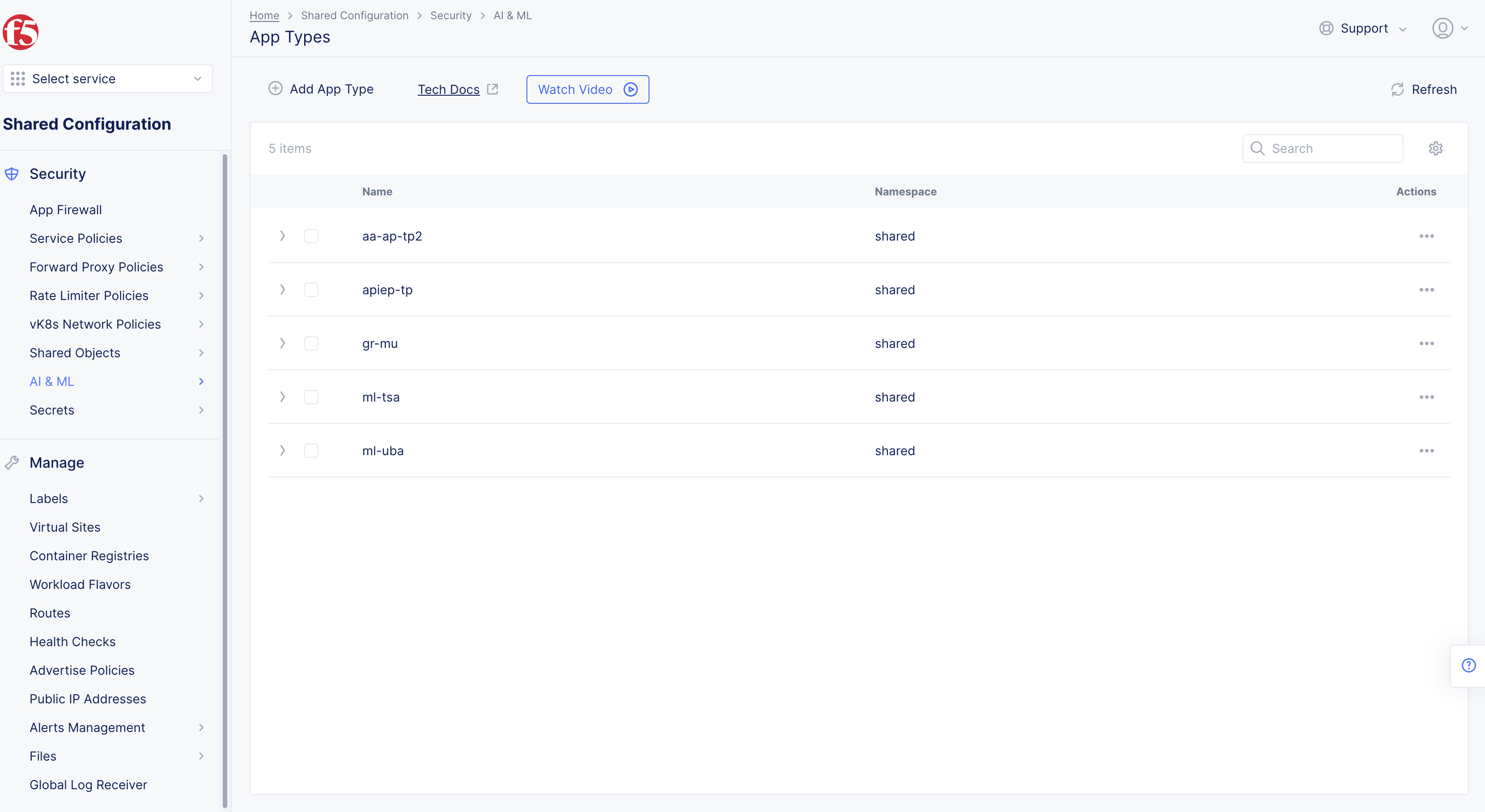Image resolution: width=1485 pixels, height=812 pixels.
Task: Open the Tech Docs link
Action: [x=449, y=89]
